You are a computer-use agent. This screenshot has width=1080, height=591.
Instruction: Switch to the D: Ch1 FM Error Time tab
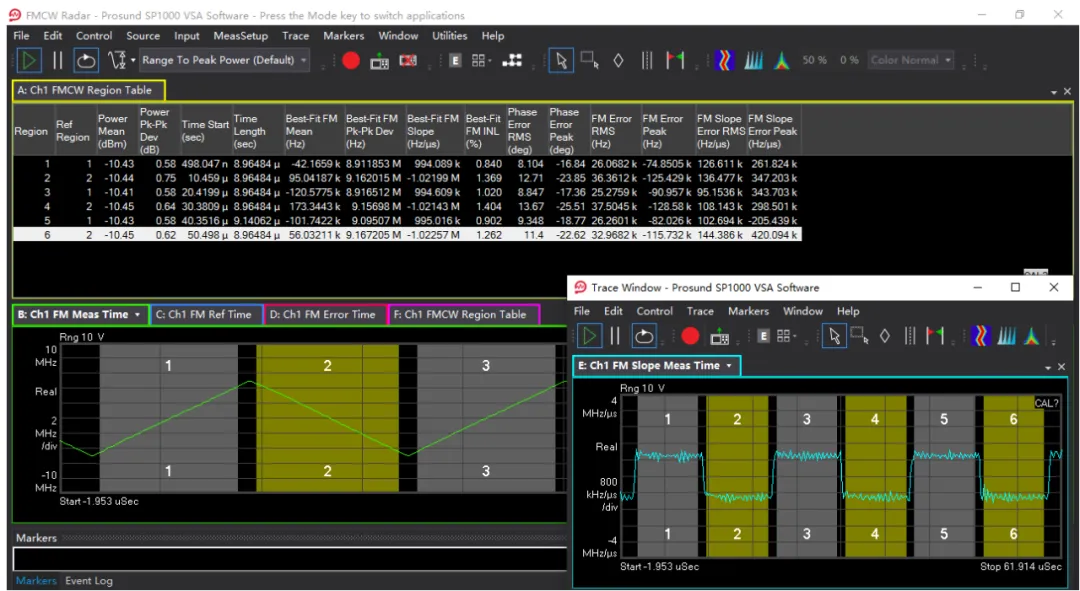[x=326, y=315]
